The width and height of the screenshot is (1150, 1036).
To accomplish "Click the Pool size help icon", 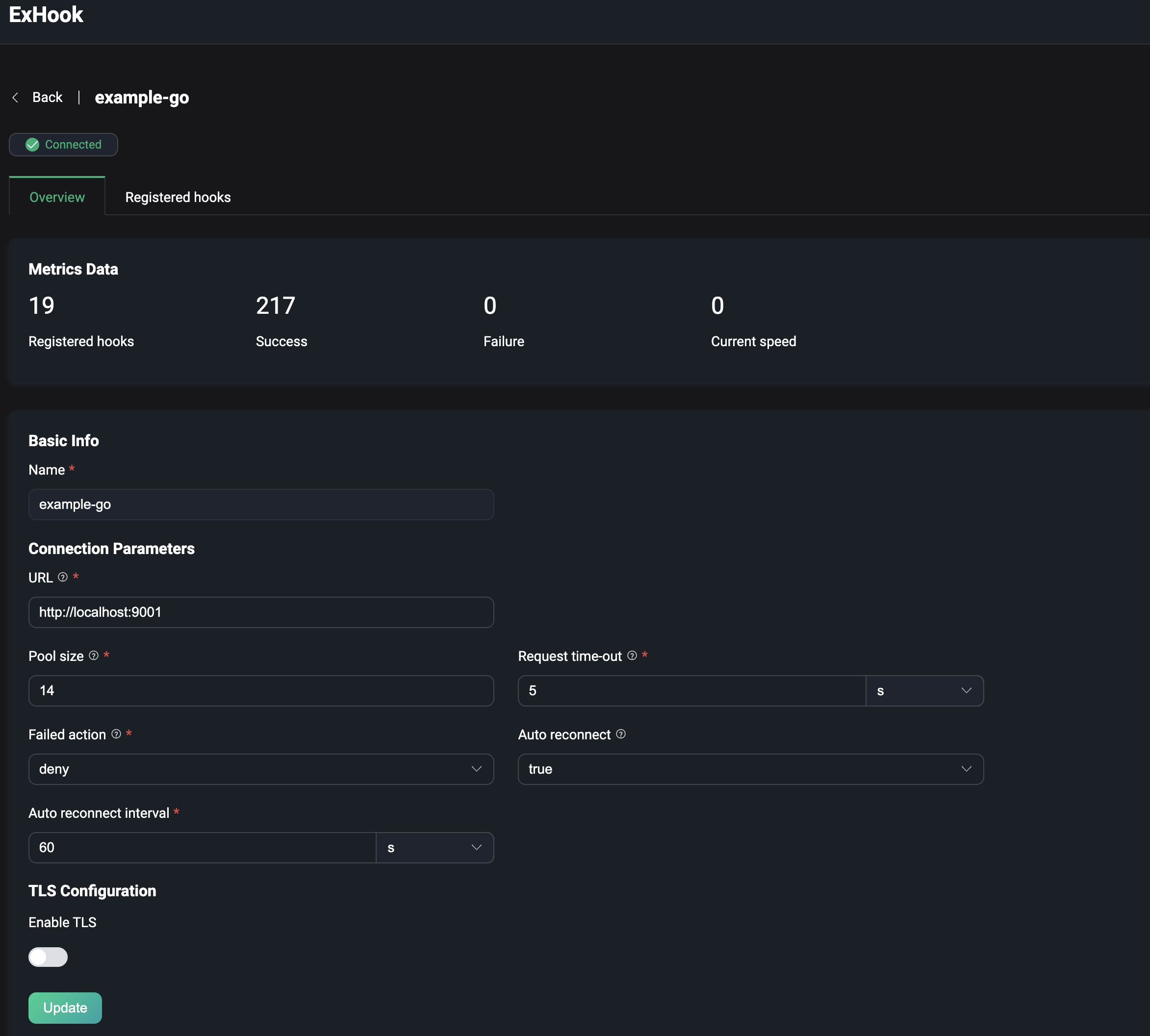I will (x=94, y=656).
